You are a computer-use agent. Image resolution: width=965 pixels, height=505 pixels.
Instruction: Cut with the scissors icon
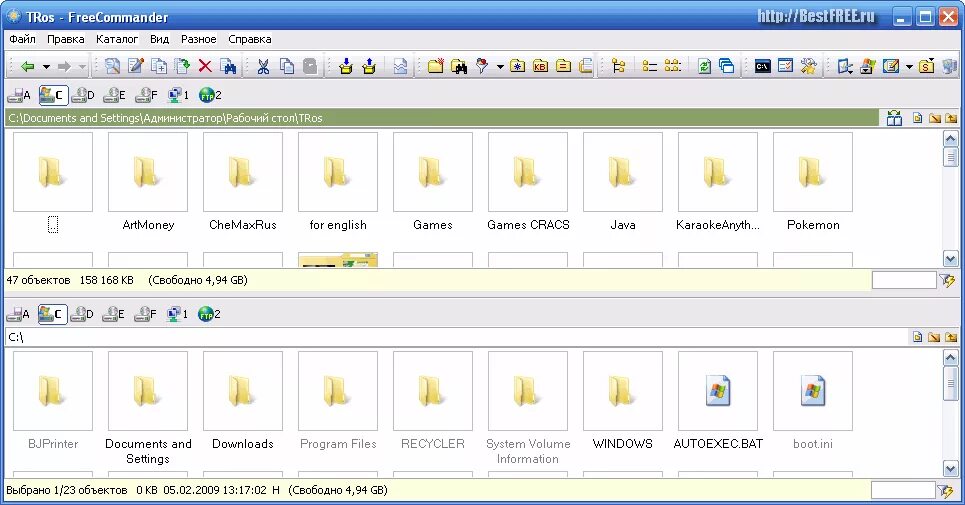pos(263,66)
